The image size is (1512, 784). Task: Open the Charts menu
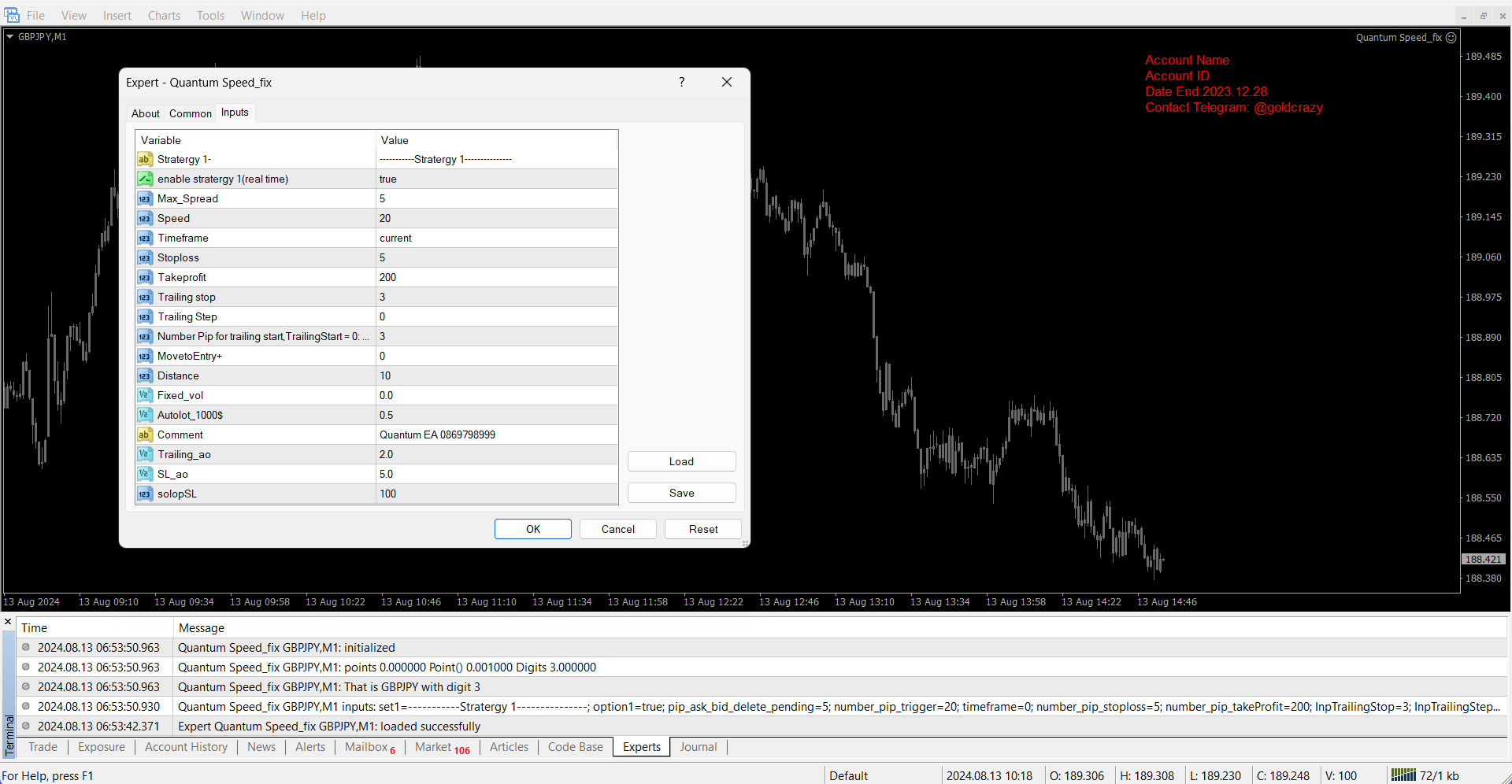point(164,16)
